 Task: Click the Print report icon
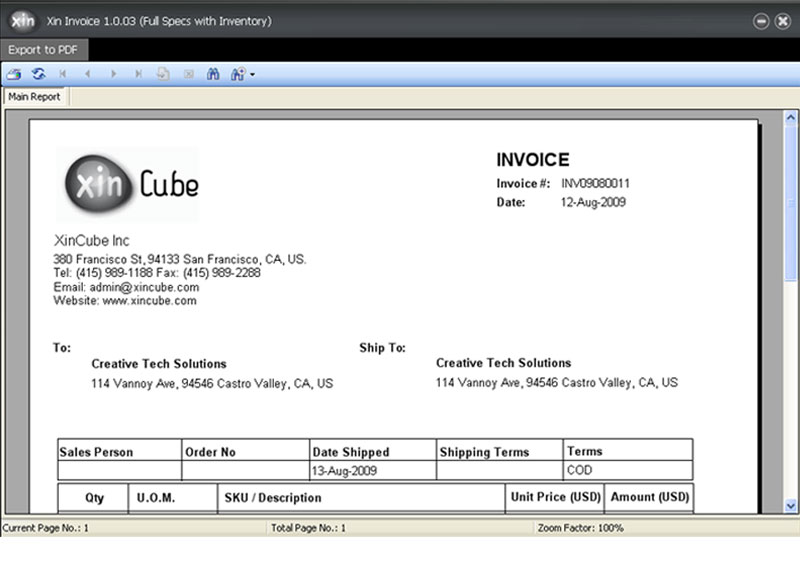tap(13, 74)
